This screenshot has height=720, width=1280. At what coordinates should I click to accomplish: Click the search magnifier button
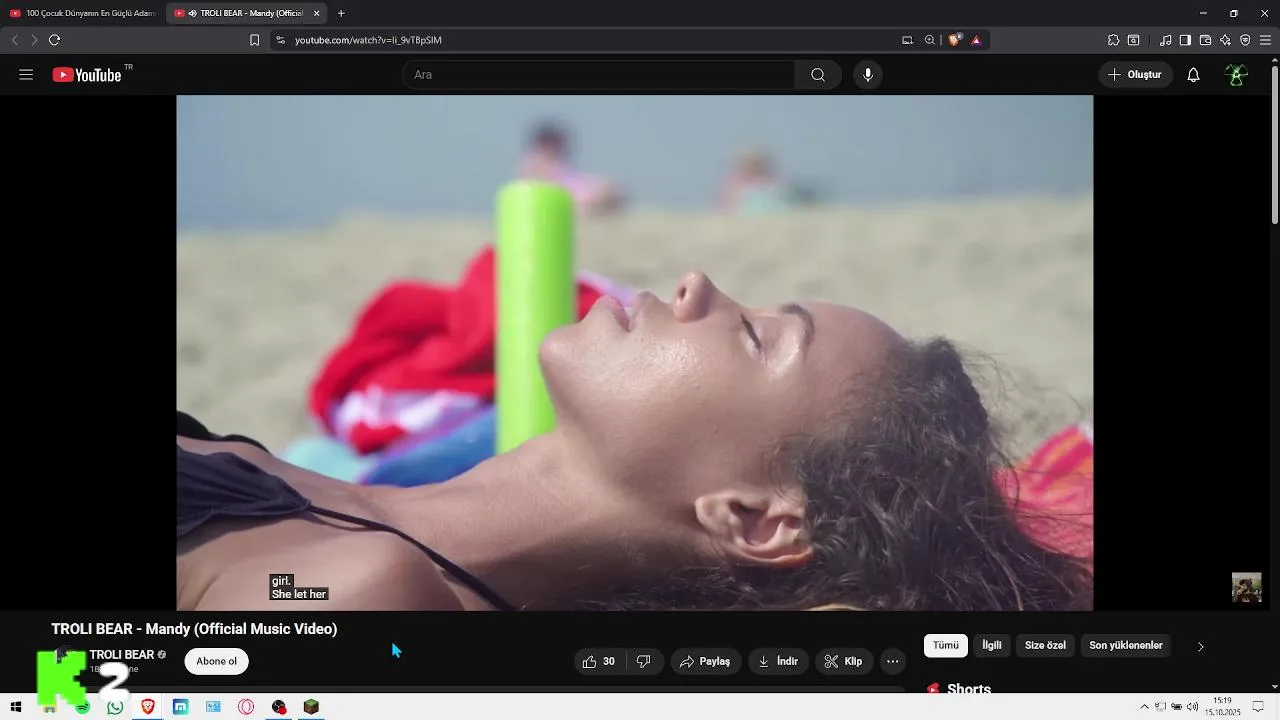(818, 75)
